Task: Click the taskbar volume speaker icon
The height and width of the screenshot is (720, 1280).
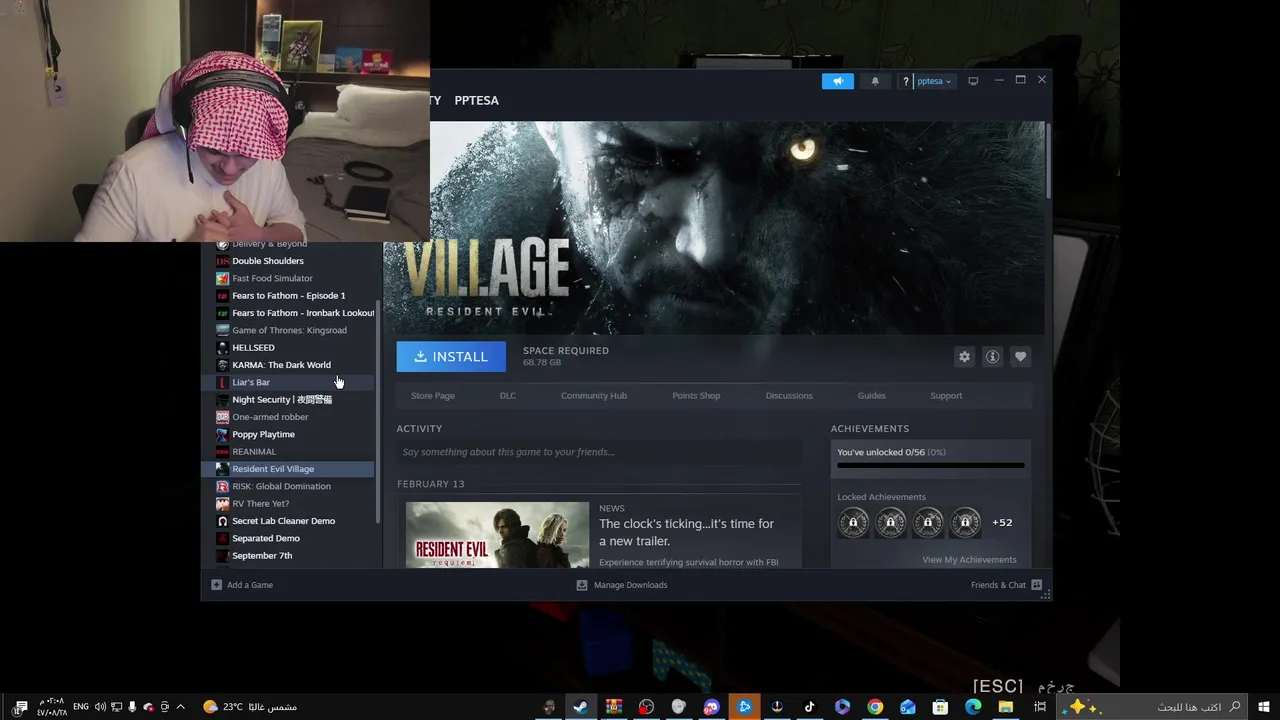Action: click(100, 707)
